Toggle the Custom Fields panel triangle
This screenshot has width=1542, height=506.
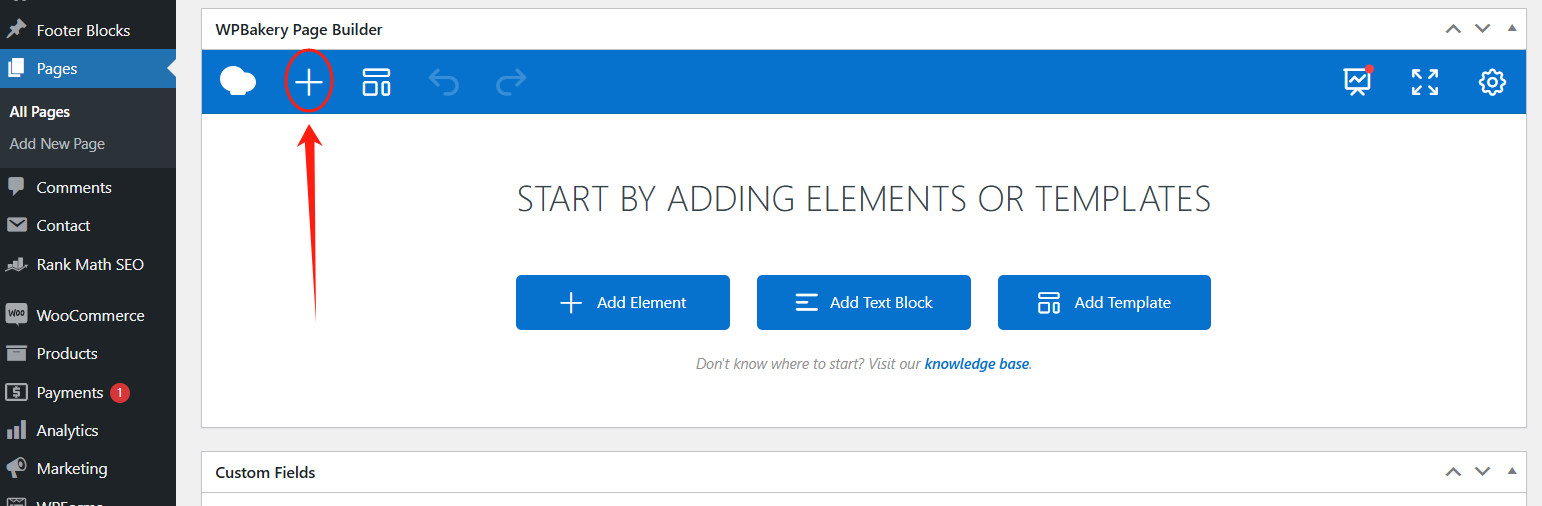point(1512,471)
